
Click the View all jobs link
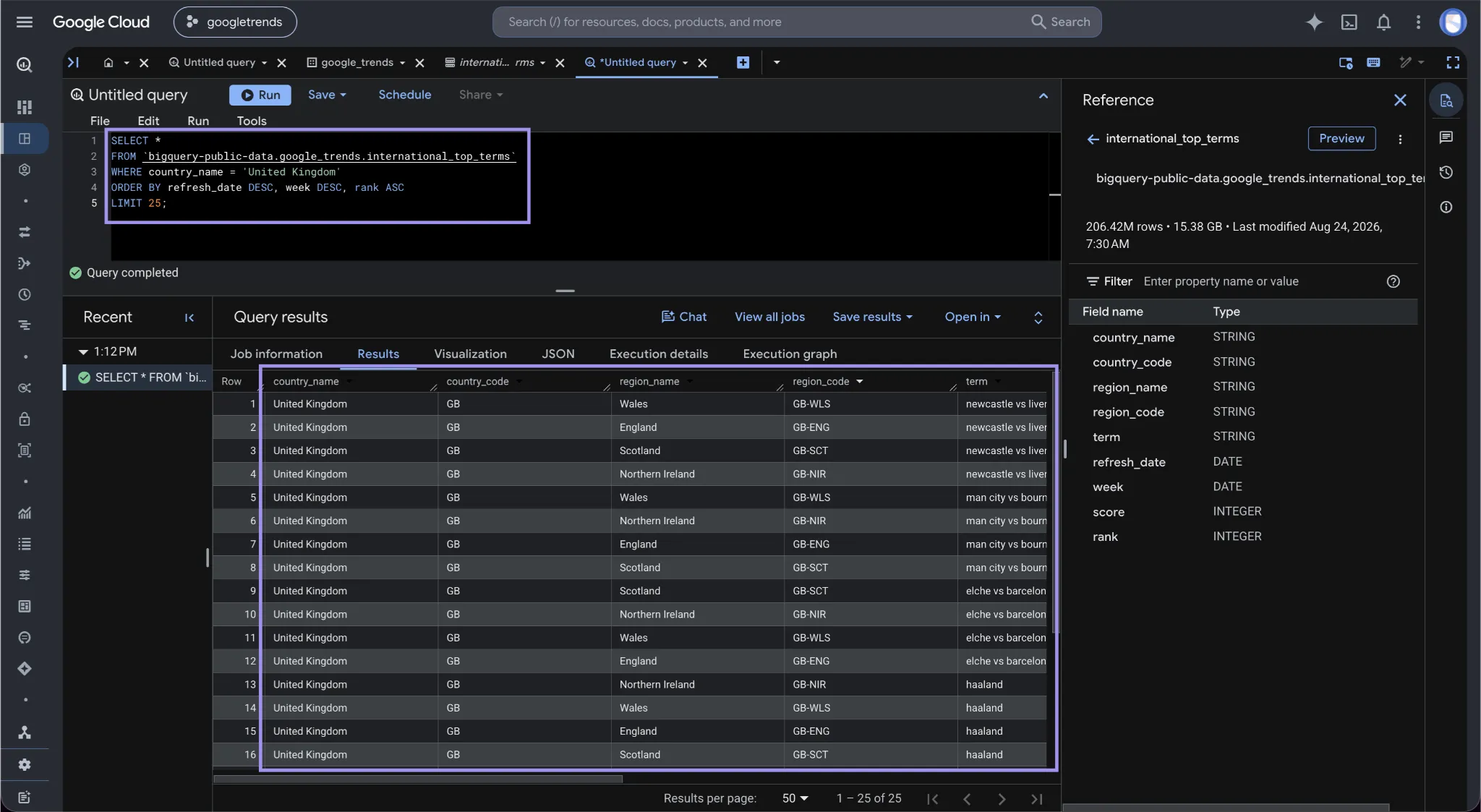[769, 317]
